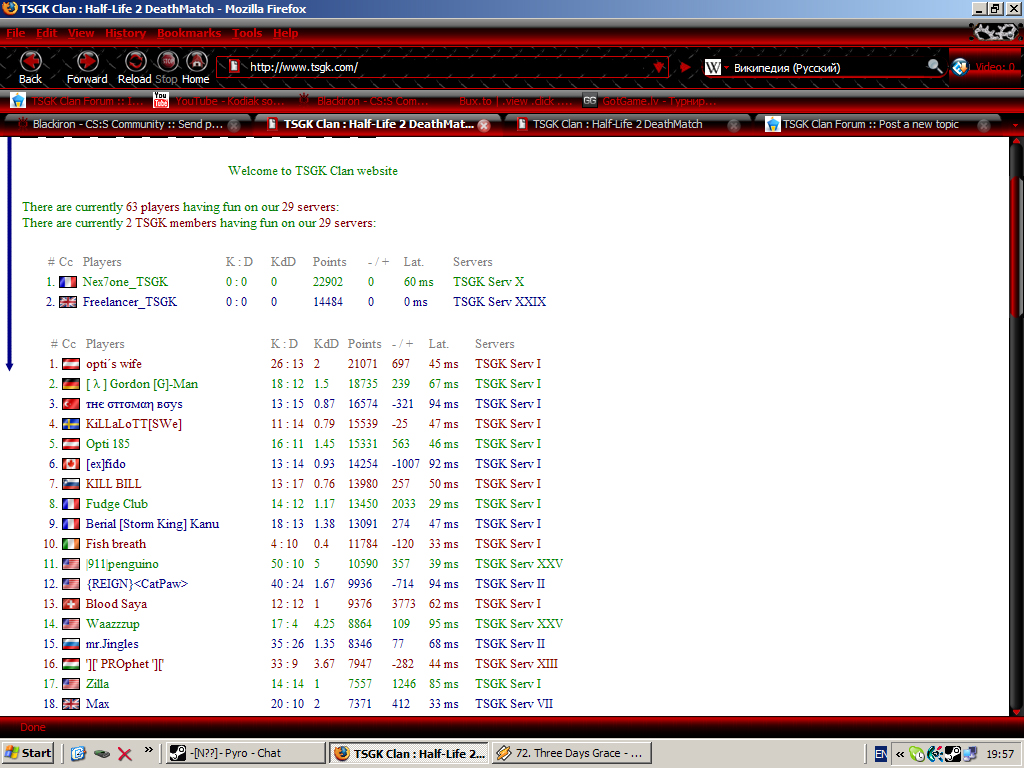Click the TSGK Serv XXIX server link
Viewport: 1024px width, 768px height.
click(499, 302)
